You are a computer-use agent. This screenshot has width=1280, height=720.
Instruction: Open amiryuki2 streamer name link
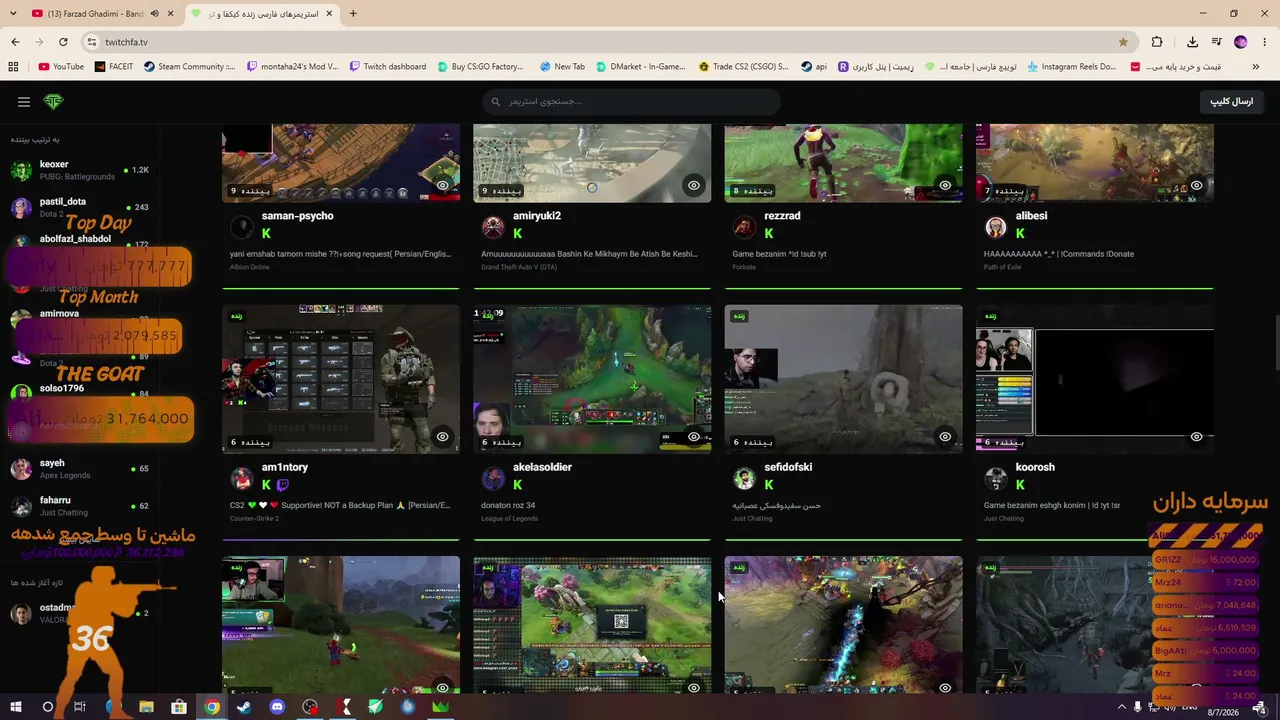537,216
